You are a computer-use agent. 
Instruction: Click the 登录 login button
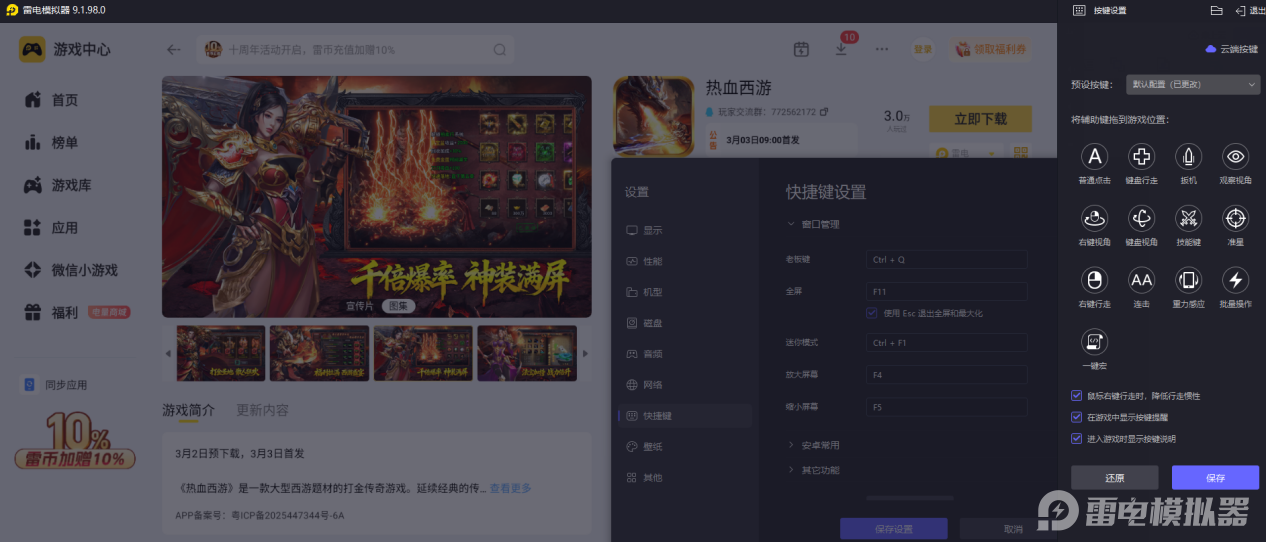(x=923, y=49)
